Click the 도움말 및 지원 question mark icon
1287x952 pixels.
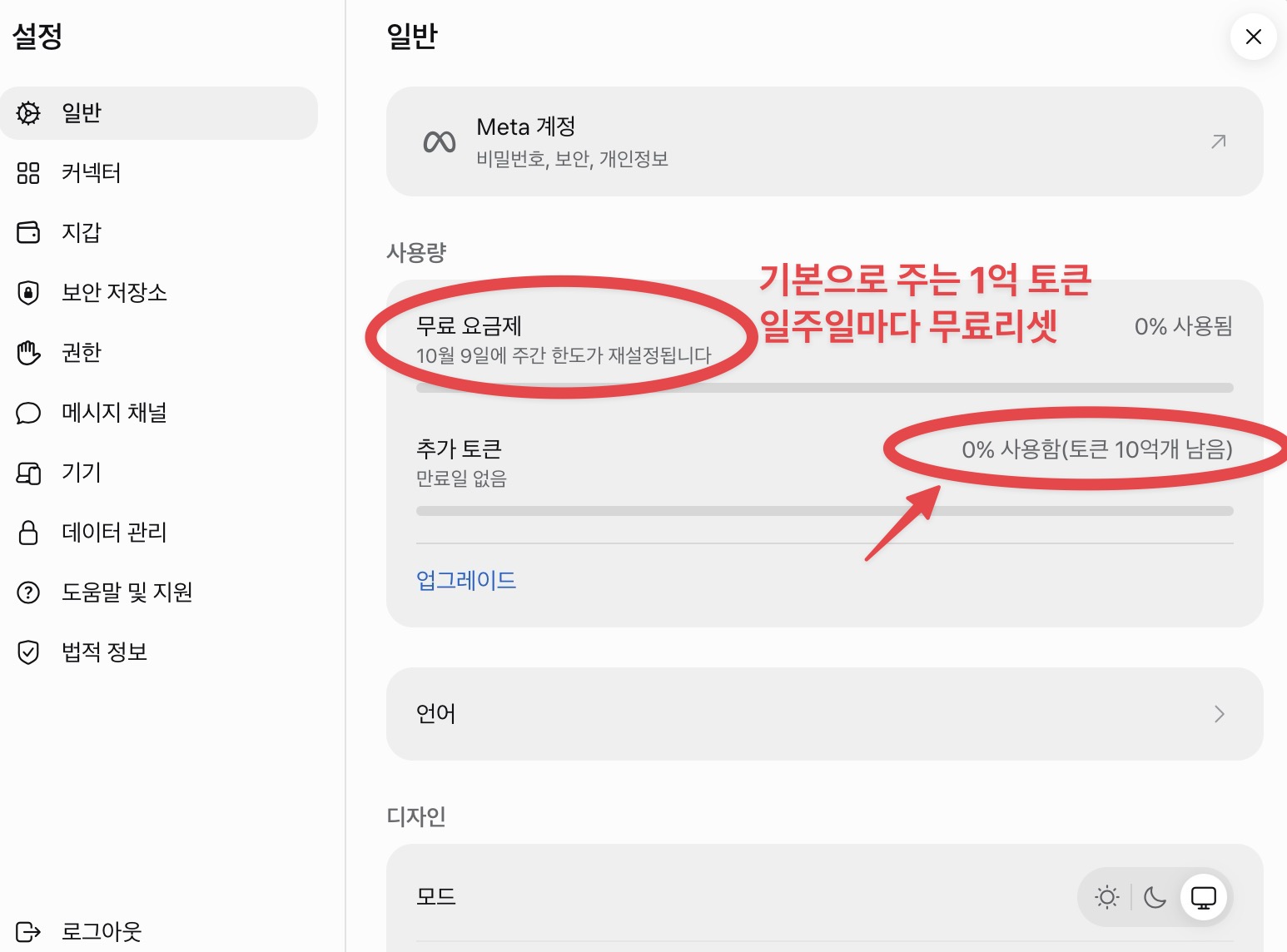28,593
